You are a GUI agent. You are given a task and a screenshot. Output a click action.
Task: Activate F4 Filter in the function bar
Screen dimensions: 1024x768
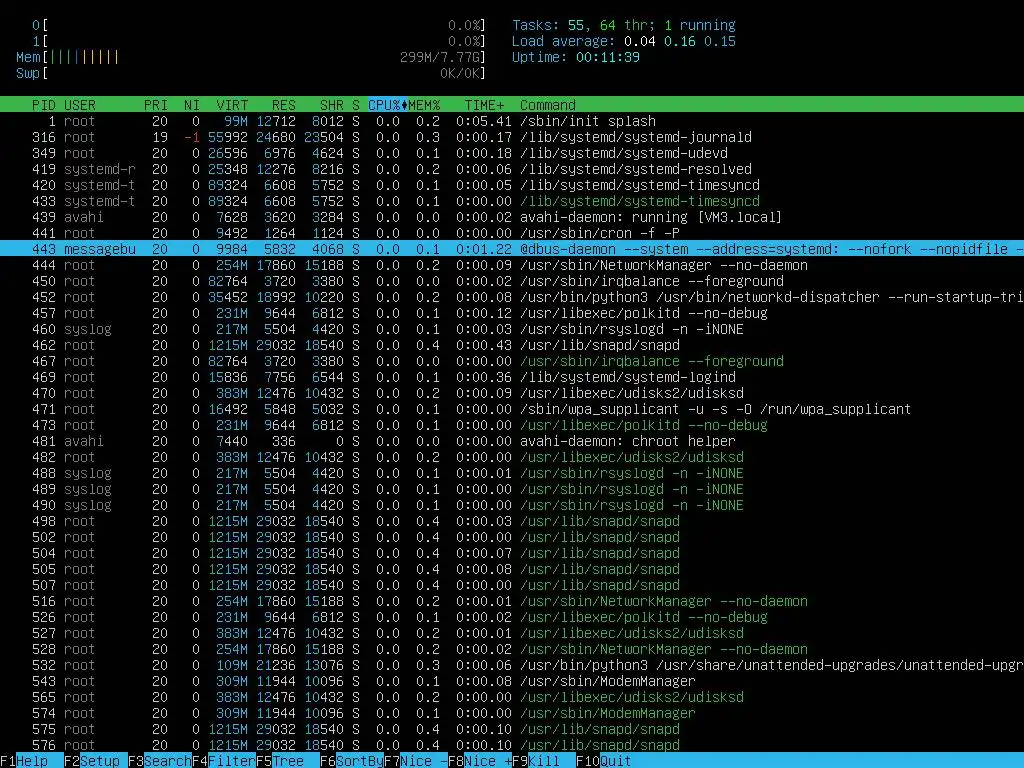tap(224, 761)
